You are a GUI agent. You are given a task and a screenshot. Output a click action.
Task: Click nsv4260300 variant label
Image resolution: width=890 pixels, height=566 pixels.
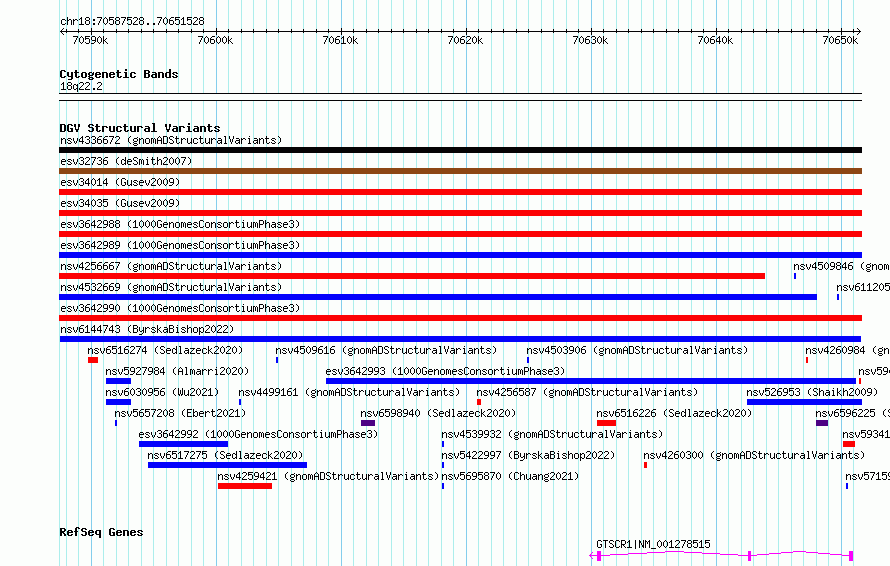pyautogui.click(x=754, y=455)
